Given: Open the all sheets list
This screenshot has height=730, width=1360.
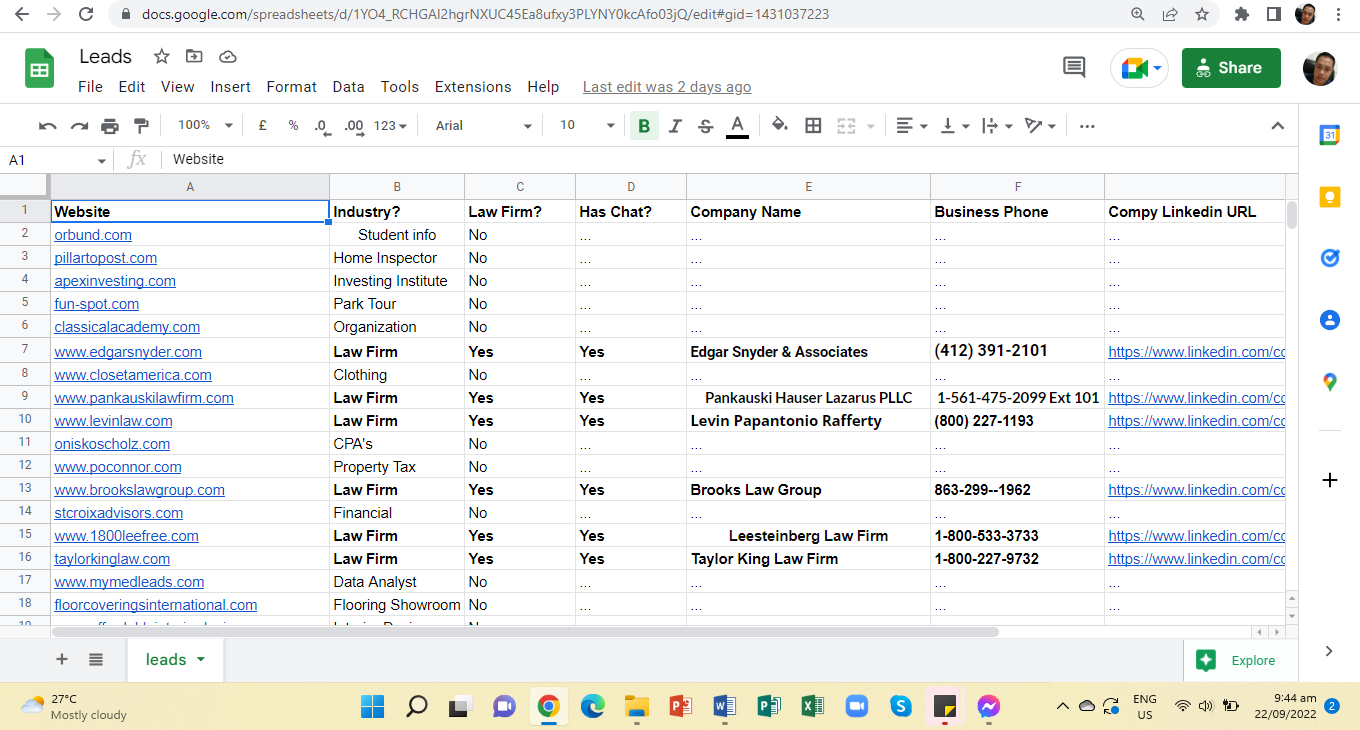Looking at the screenshot, I should click(x=96, y=659).
